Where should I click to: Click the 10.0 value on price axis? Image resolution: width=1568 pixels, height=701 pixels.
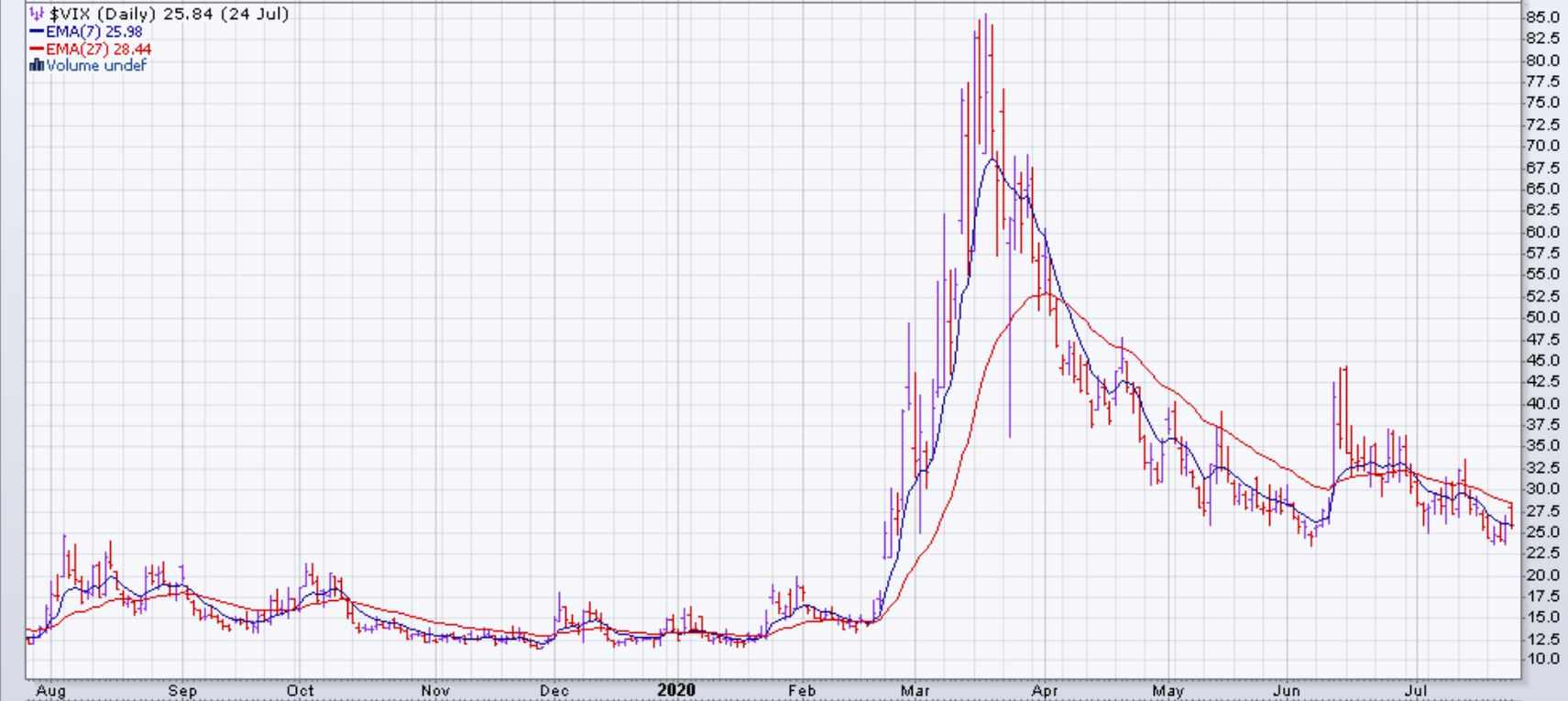1542,660
